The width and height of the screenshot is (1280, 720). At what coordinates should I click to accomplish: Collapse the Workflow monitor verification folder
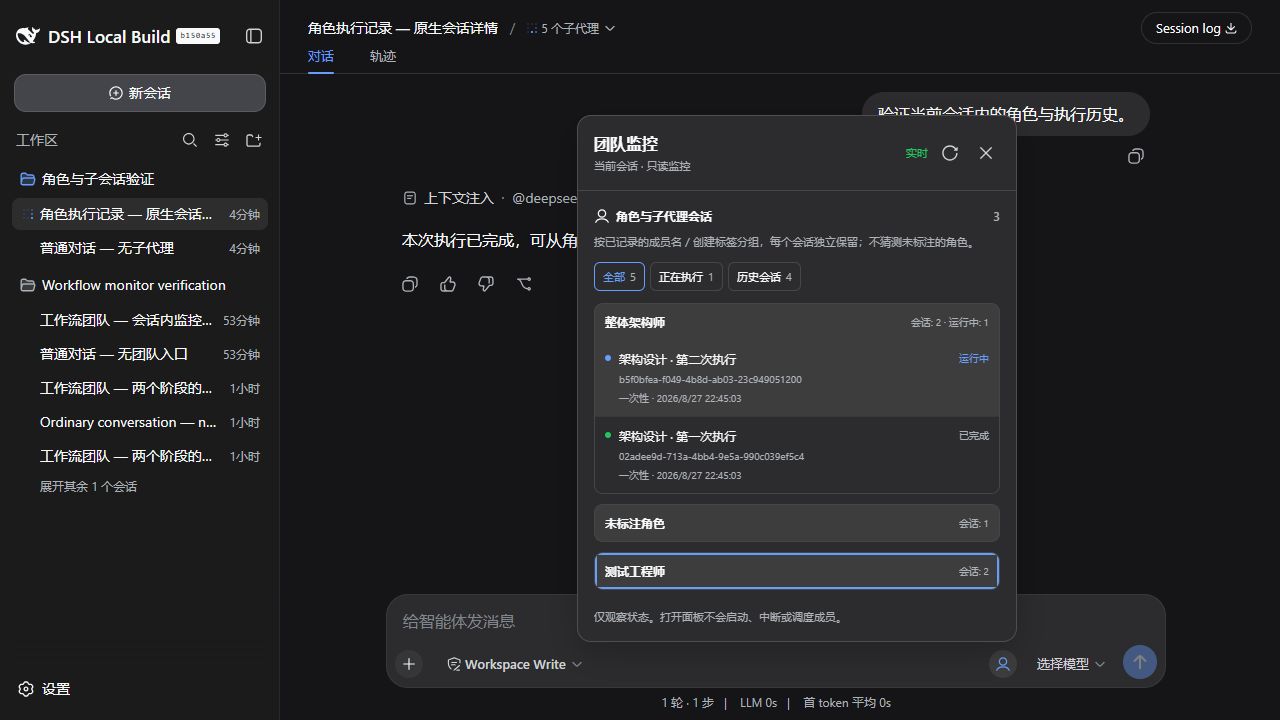(x=140, y=285)
